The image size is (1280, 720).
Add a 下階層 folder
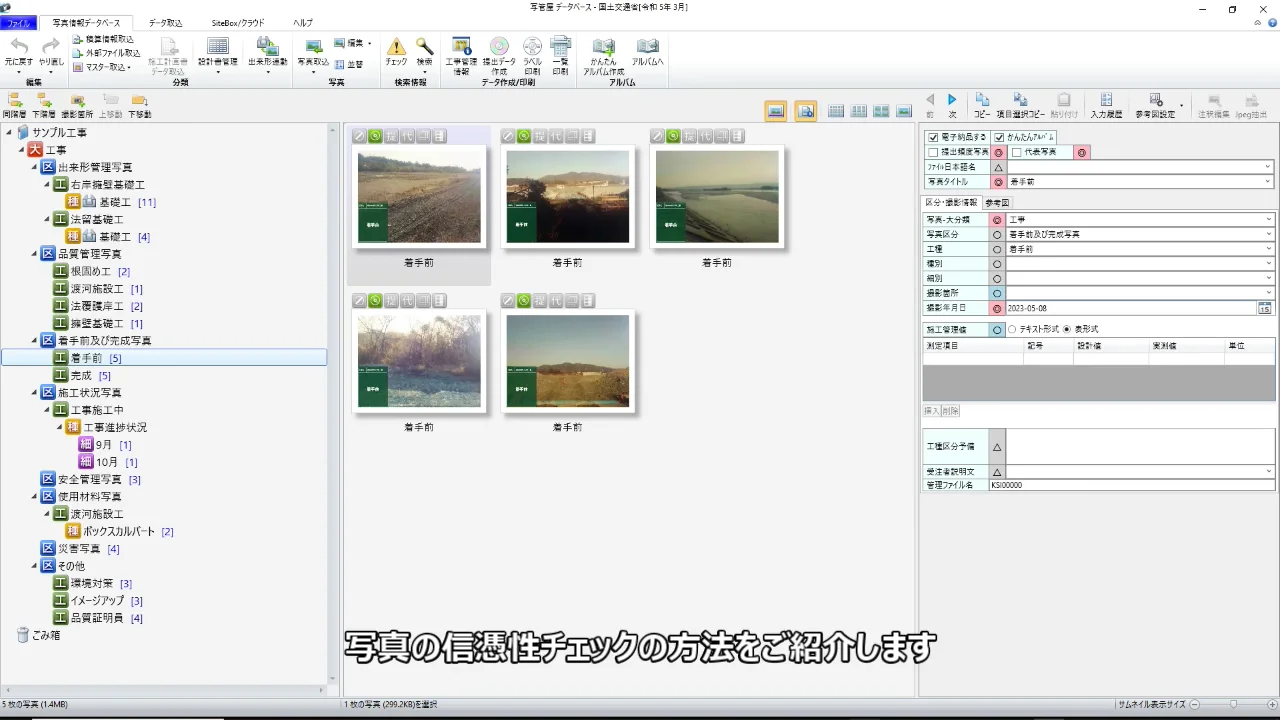[x=44, y=105]
